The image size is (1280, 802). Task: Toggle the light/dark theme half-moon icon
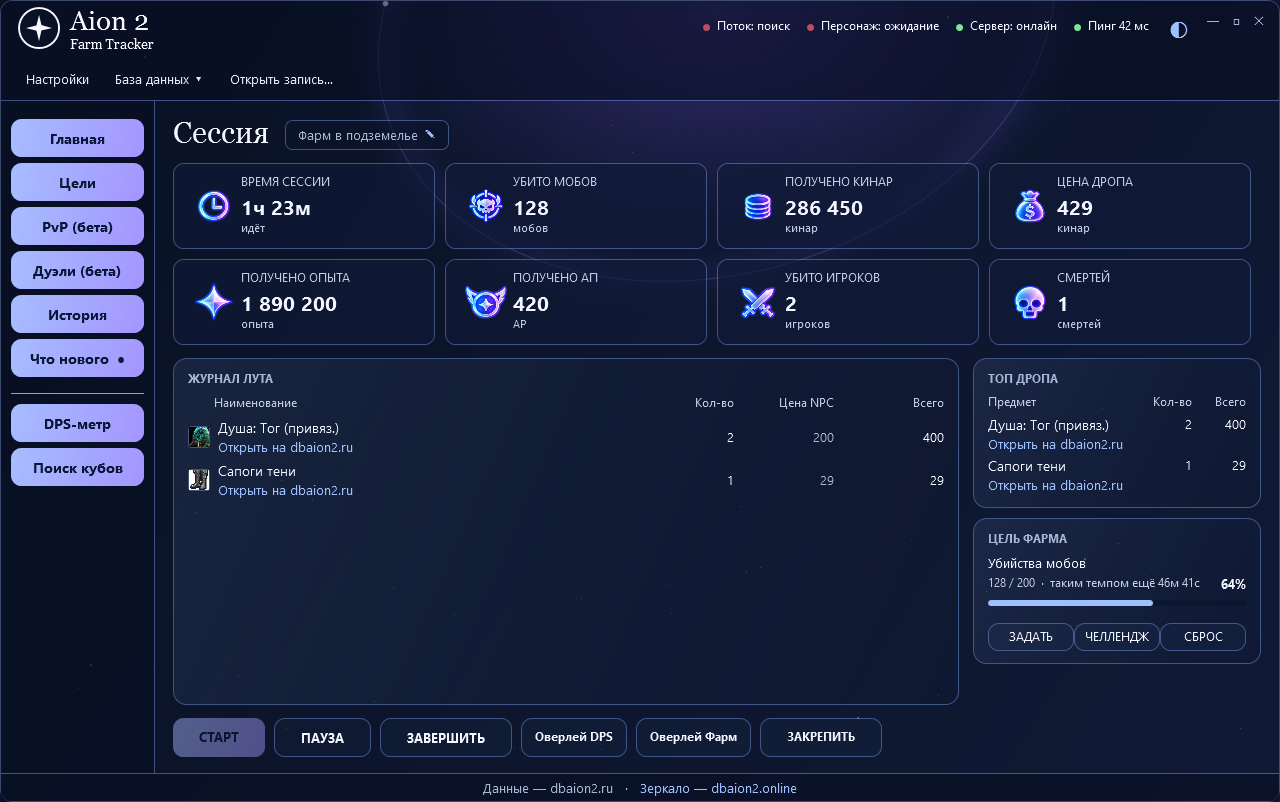[1179, 30]
